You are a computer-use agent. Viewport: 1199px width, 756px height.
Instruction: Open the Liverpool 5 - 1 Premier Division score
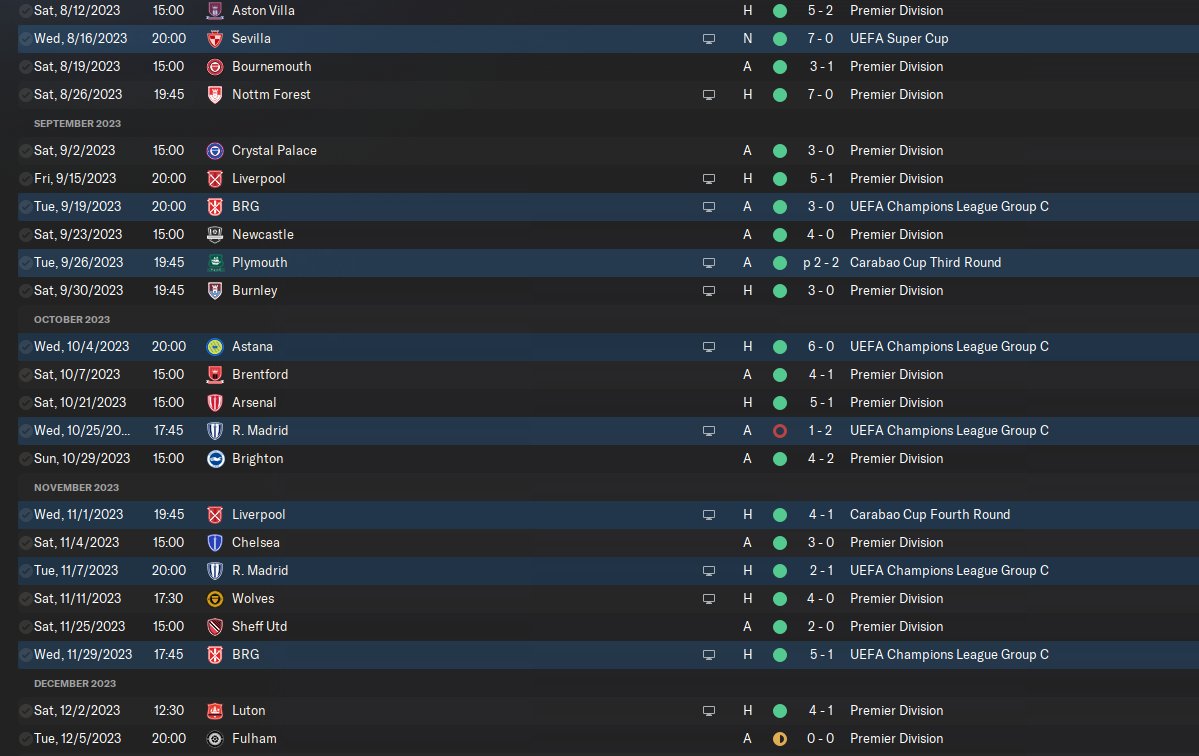[822, 179]
